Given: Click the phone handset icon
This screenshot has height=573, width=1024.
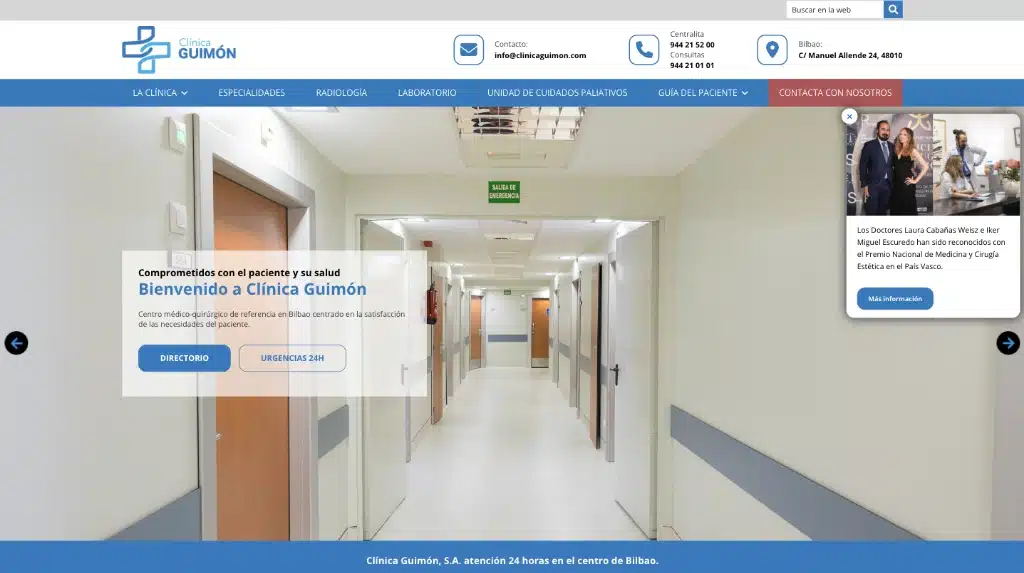Looking at the screenshot, I should pyautogui.click(x=643, y=50).
